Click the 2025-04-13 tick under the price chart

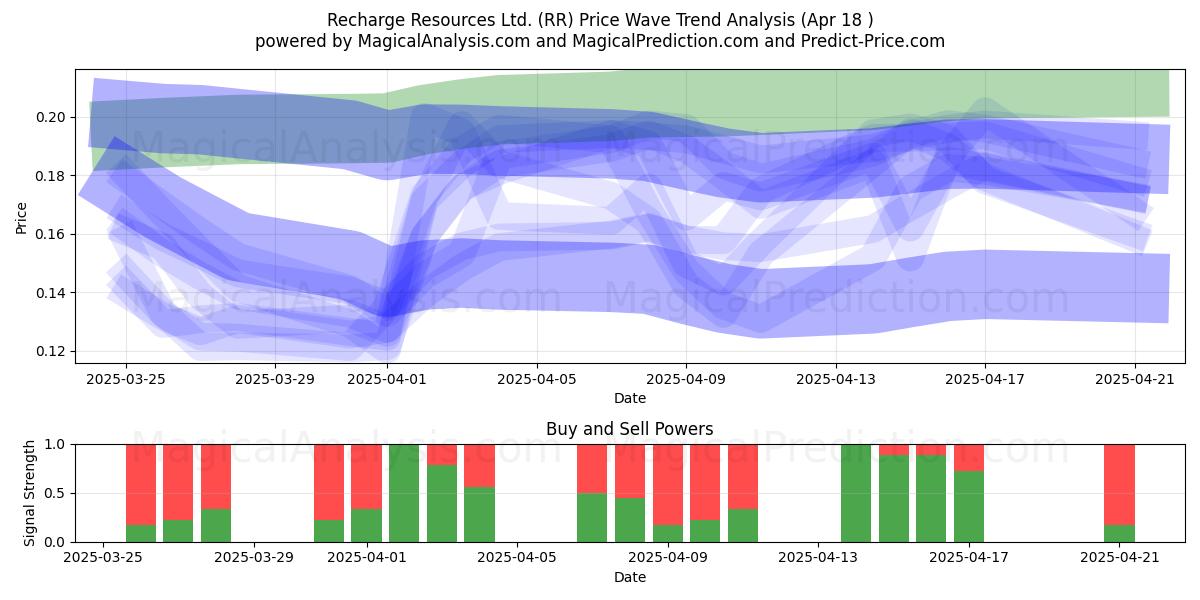(x=836, y=379)
